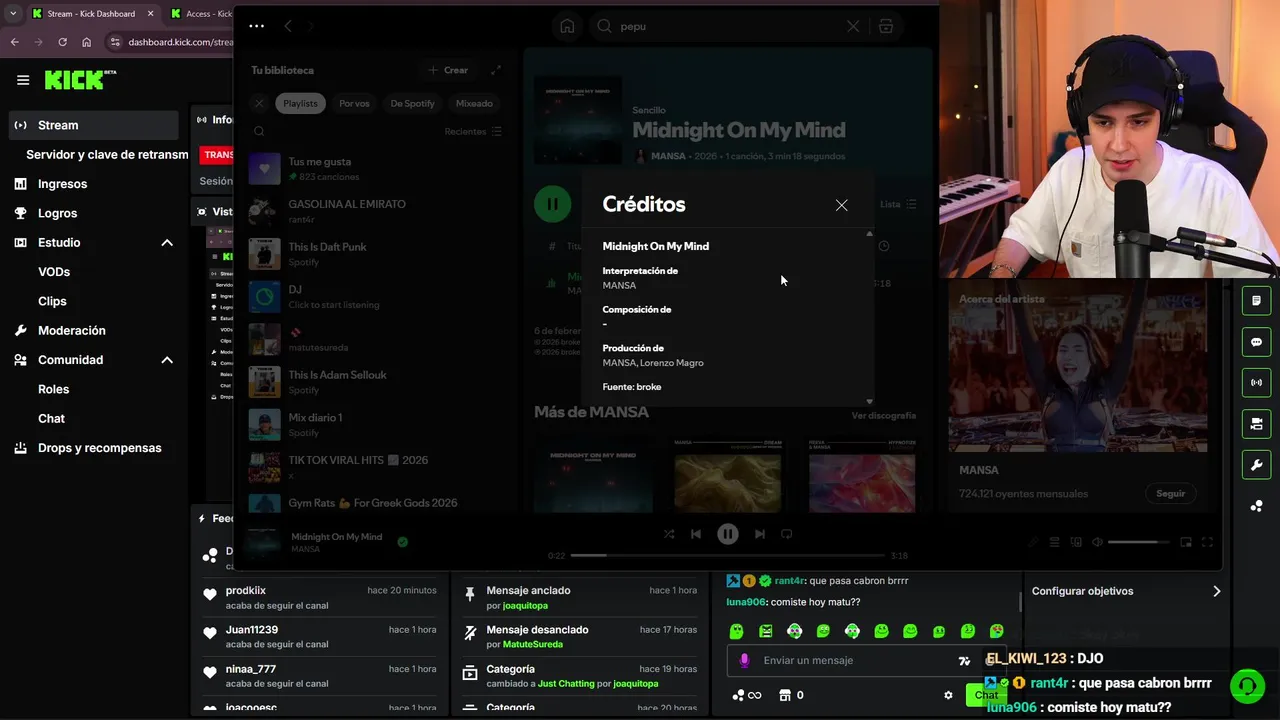Select the 'Por vos' filter chip

[x=354, y=103]
